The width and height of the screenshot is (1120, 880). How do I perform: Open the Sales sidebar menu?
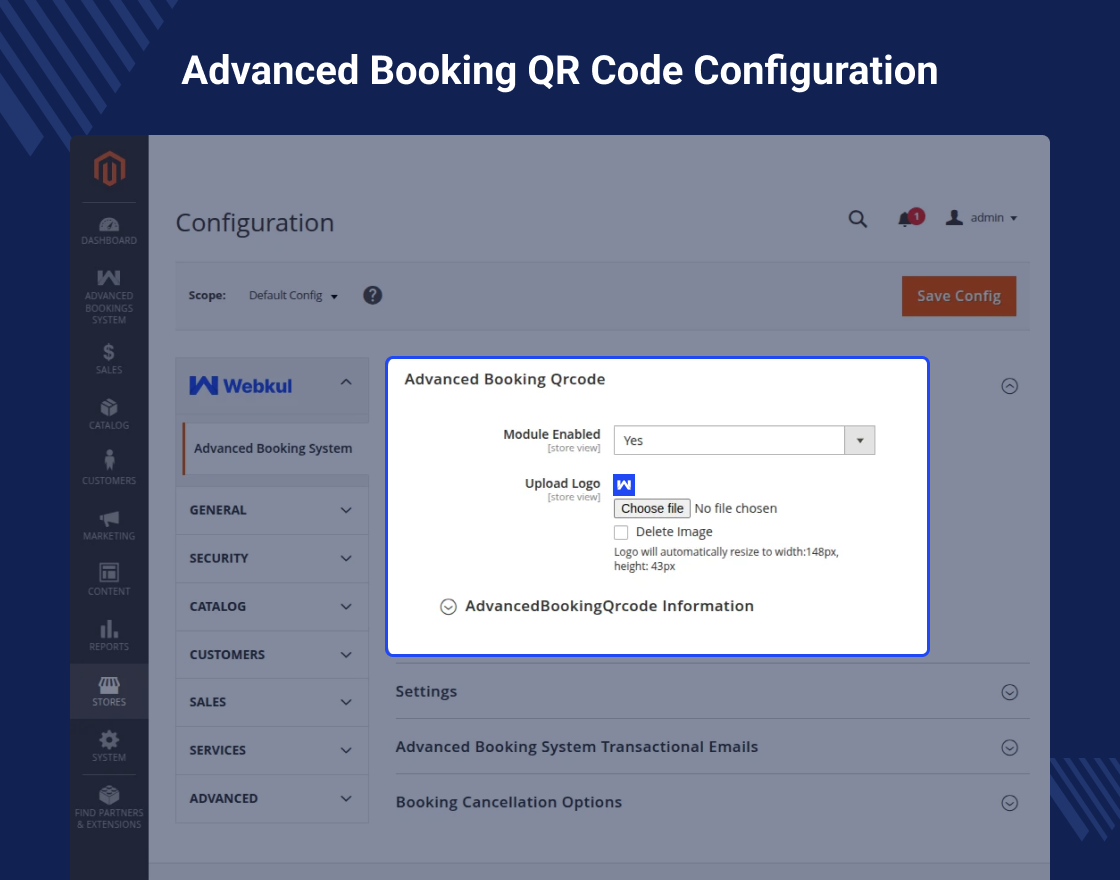pos(109,359)
